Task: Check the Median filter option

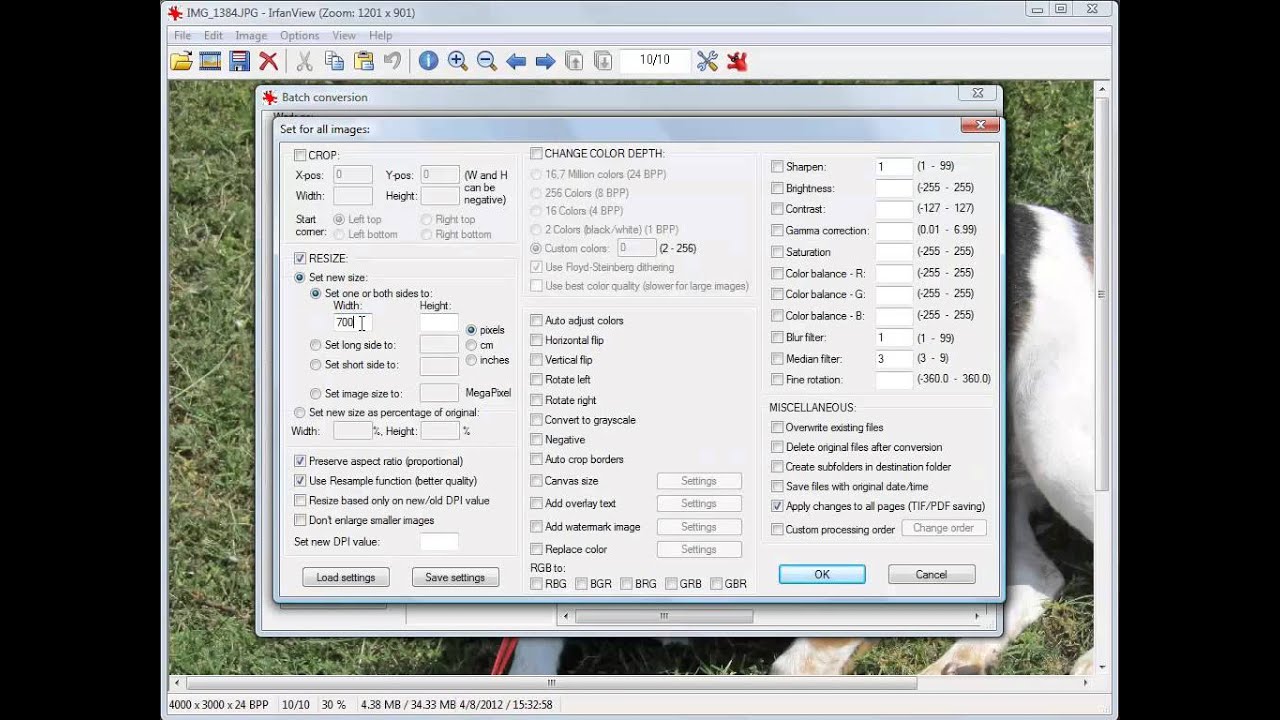Action: (777, 358)
